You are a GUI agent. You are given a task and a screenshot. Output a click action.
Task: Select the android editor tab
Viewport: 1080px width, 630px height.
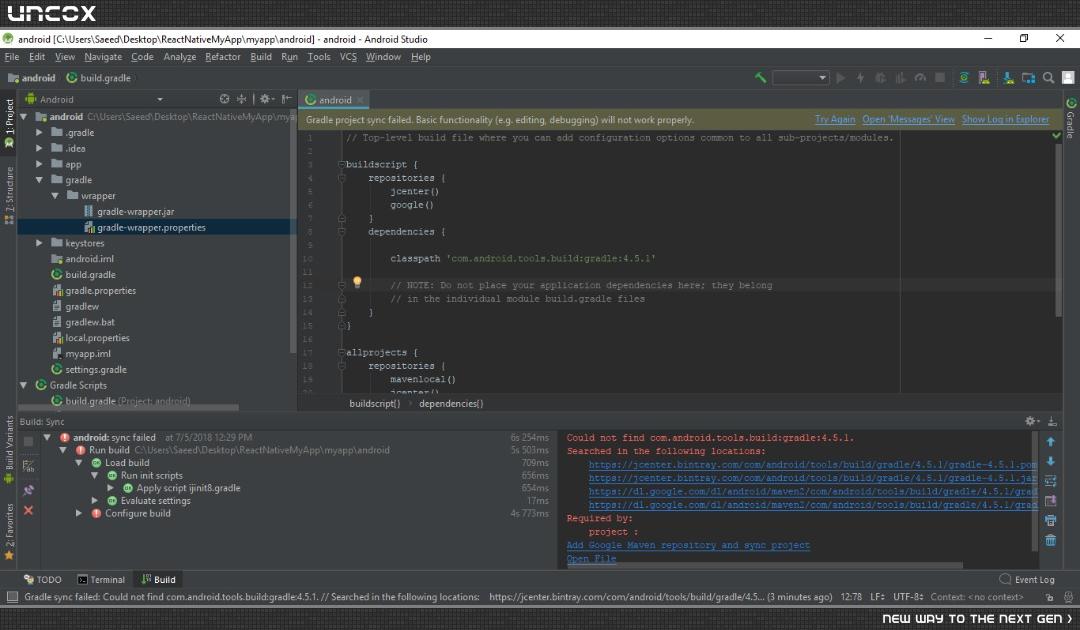pyautogui.click(x=335, y=100)
